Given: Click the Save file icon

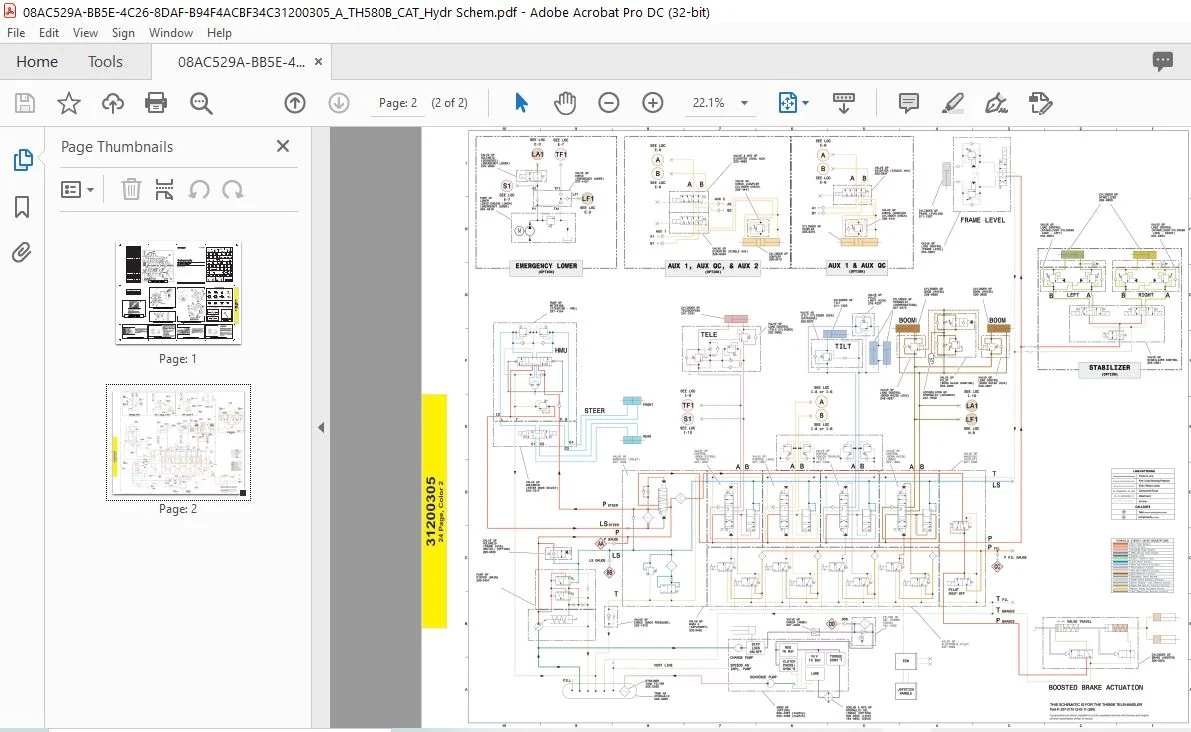Looking at the screenshot, I should click(25, 103).
